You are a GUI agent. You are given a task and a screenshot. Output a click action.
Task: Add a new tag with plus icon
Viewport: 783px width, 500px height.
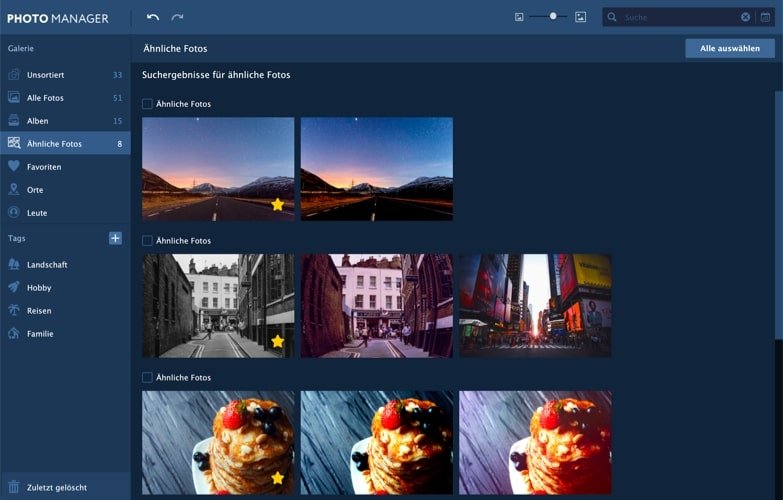pos(115,238)
